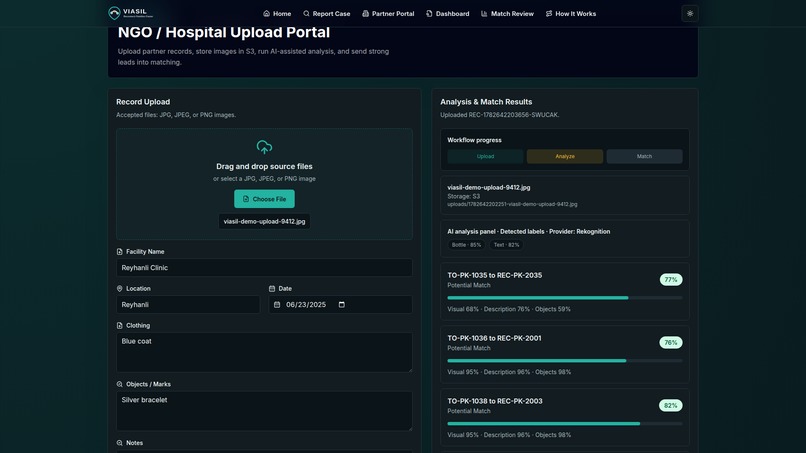806x453 pixels.
Task: Navigate to Dashboard
Action: click(x=447, y=14)
